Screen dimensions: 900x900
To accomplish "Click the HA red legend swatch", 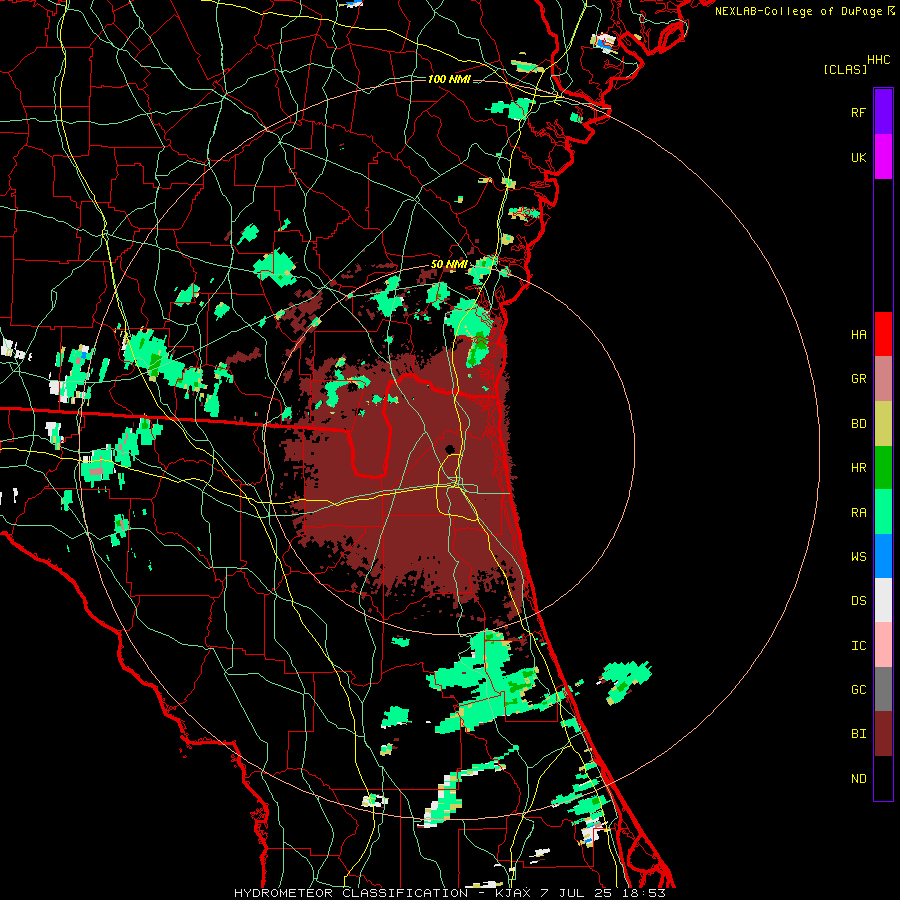I will pos(883,334).
